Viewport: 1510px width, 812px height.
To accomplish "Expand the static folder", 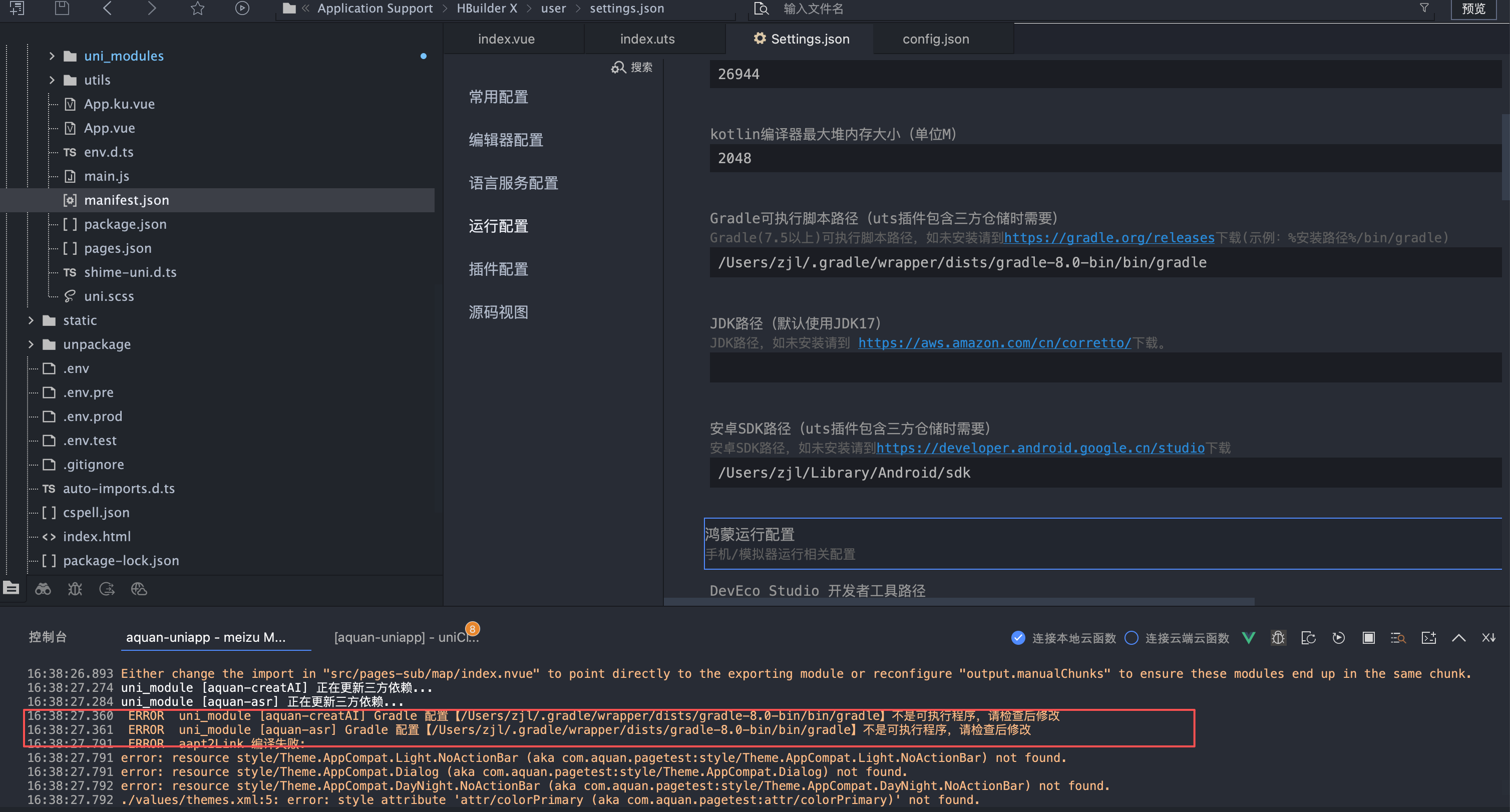I will (31, 320).
